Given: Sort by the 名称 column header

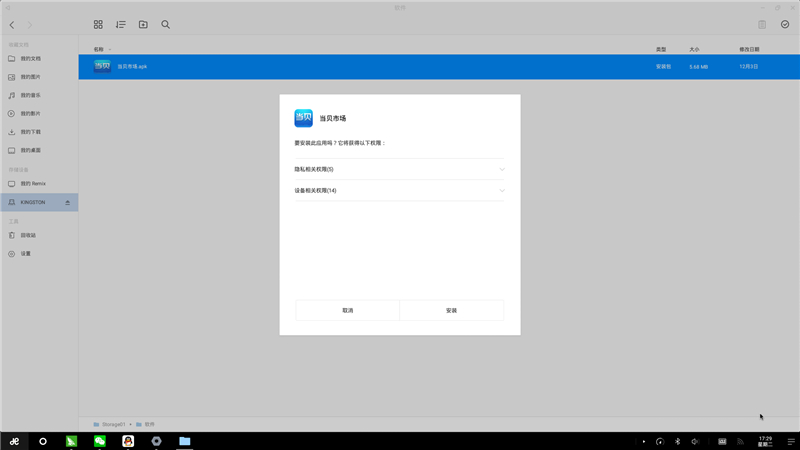Looking at the screenshot, I should 98,49.
